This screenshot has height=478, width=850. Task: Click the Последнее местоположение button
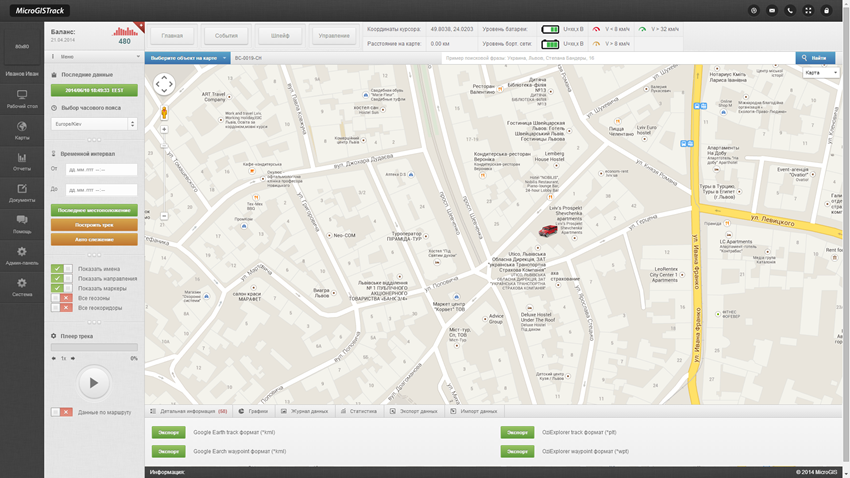94,210
